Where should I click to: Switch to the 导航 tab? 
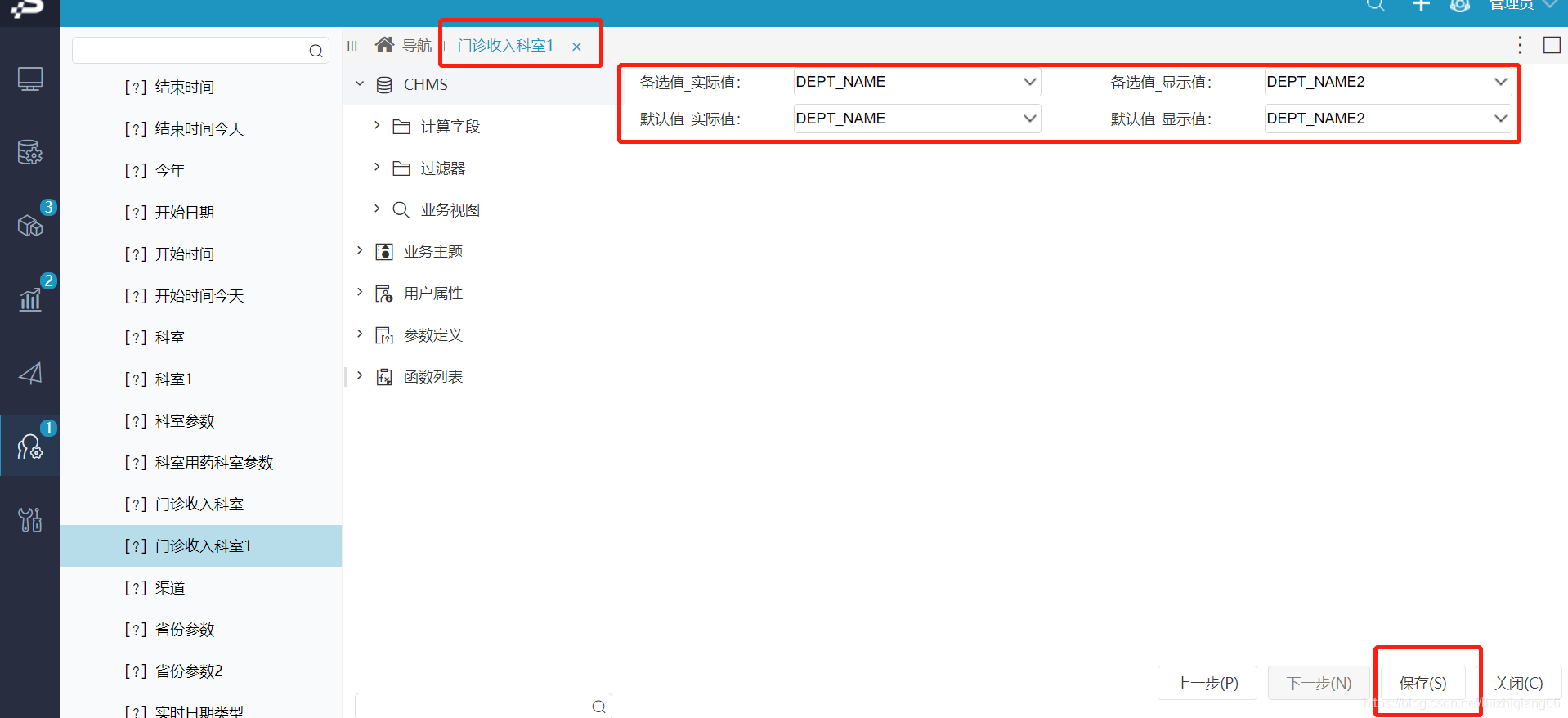(x=416, y=46)
